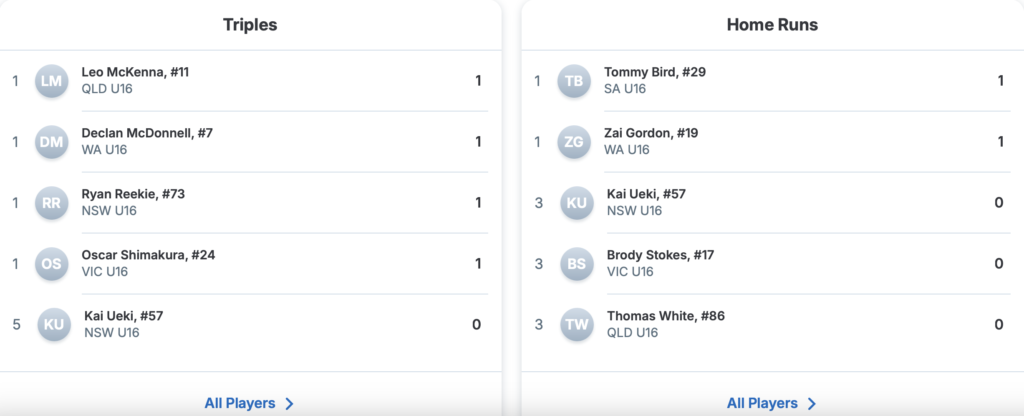Click Oscar Shimakura's OS avatar icon
The width and height of the screenshot is (1024, 416).
click(51, 264)
